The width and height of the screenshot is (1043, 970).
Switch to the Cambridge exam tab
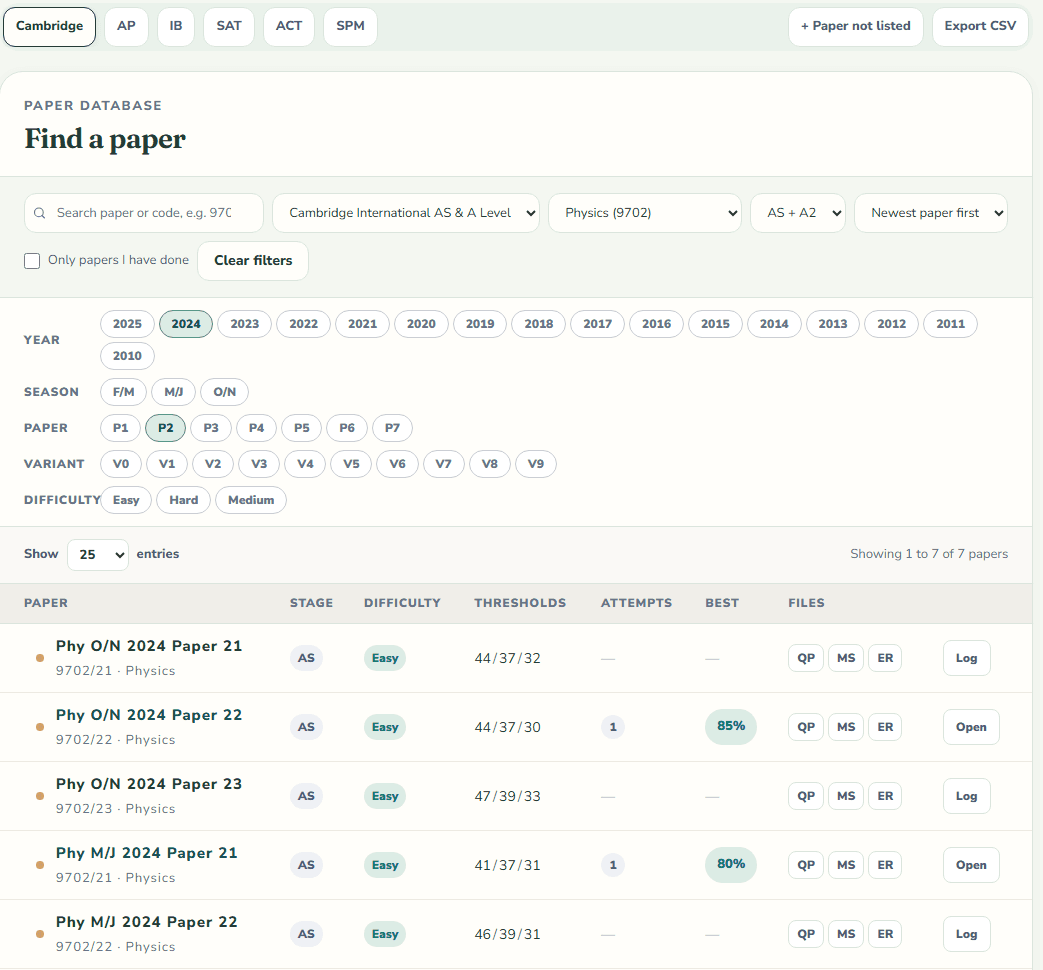coord(49,27)
